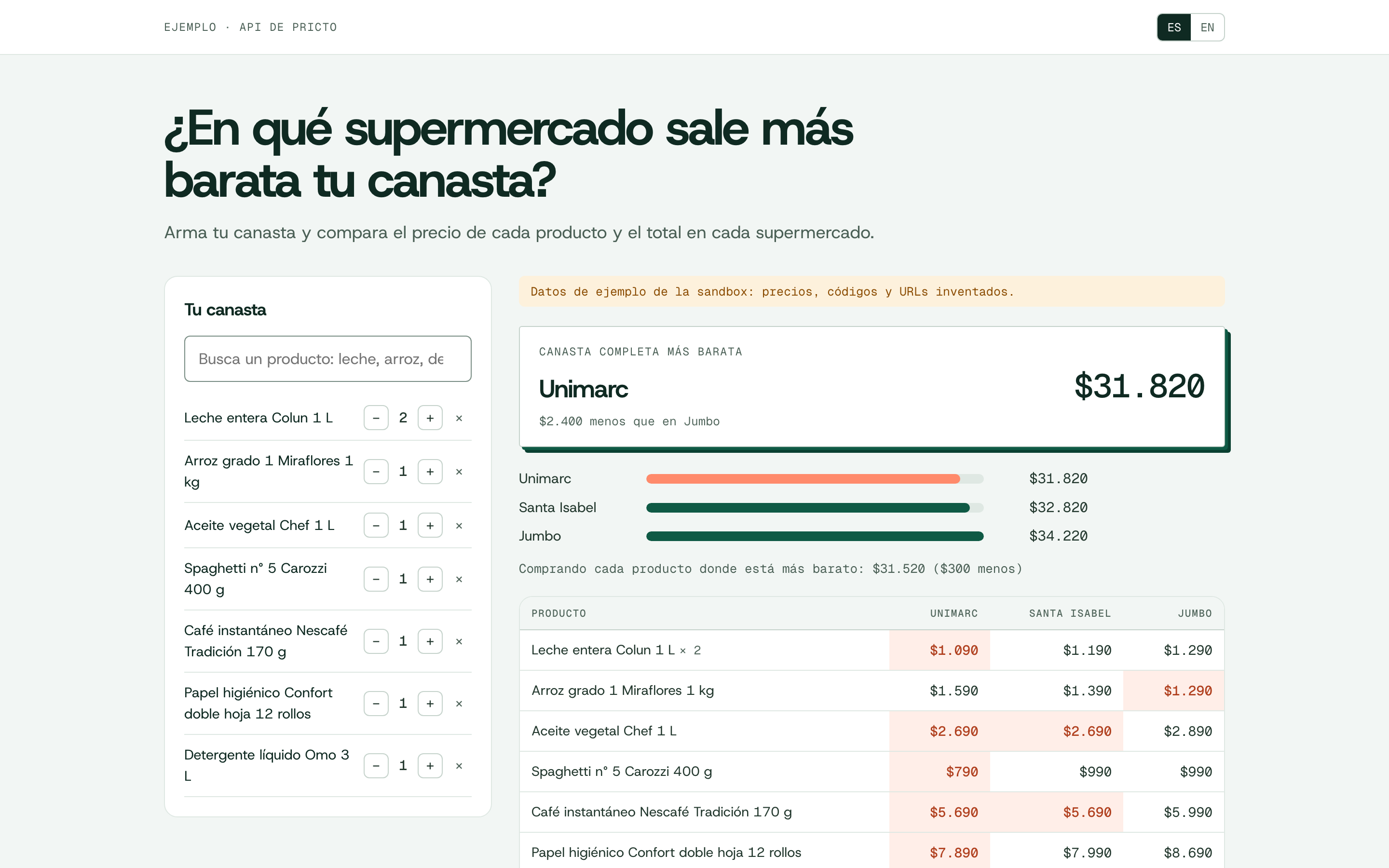Viewport: 1389px width, 868px height.
Task: Click the 'EJEMPLO · API DE PRICTO' header text
Action: click(x=250, y=27)
